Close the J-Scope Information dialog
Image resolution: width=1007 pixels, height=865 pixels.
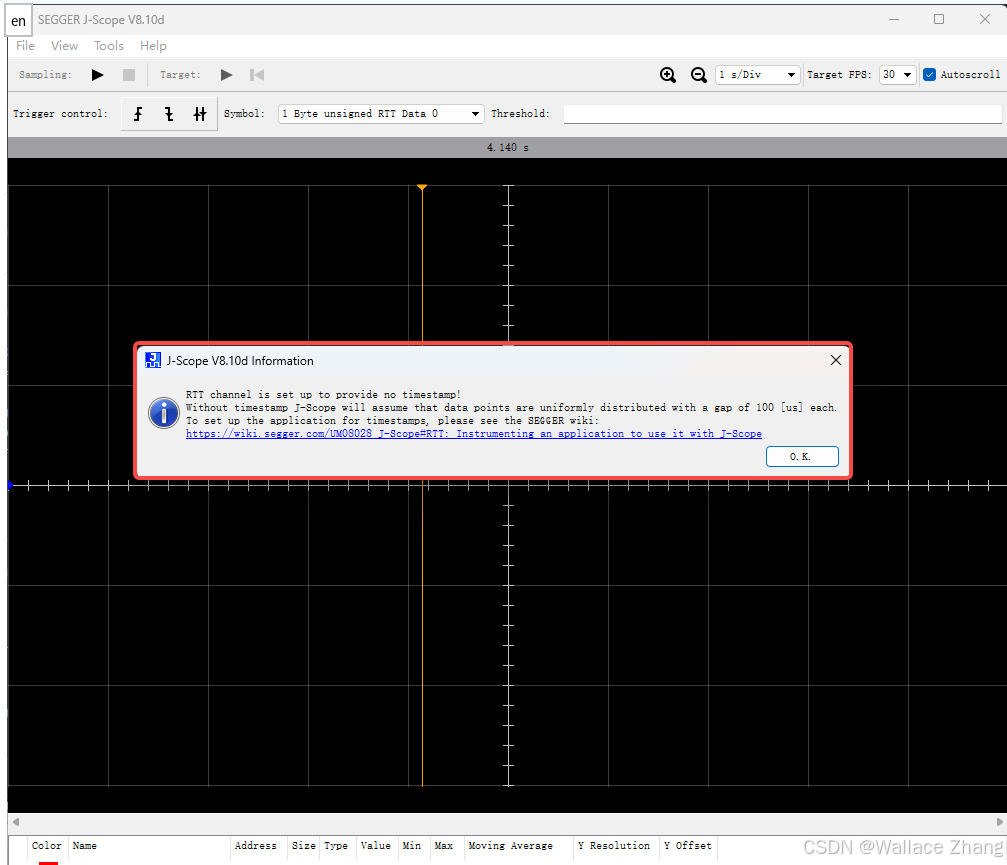pos(836,360)
